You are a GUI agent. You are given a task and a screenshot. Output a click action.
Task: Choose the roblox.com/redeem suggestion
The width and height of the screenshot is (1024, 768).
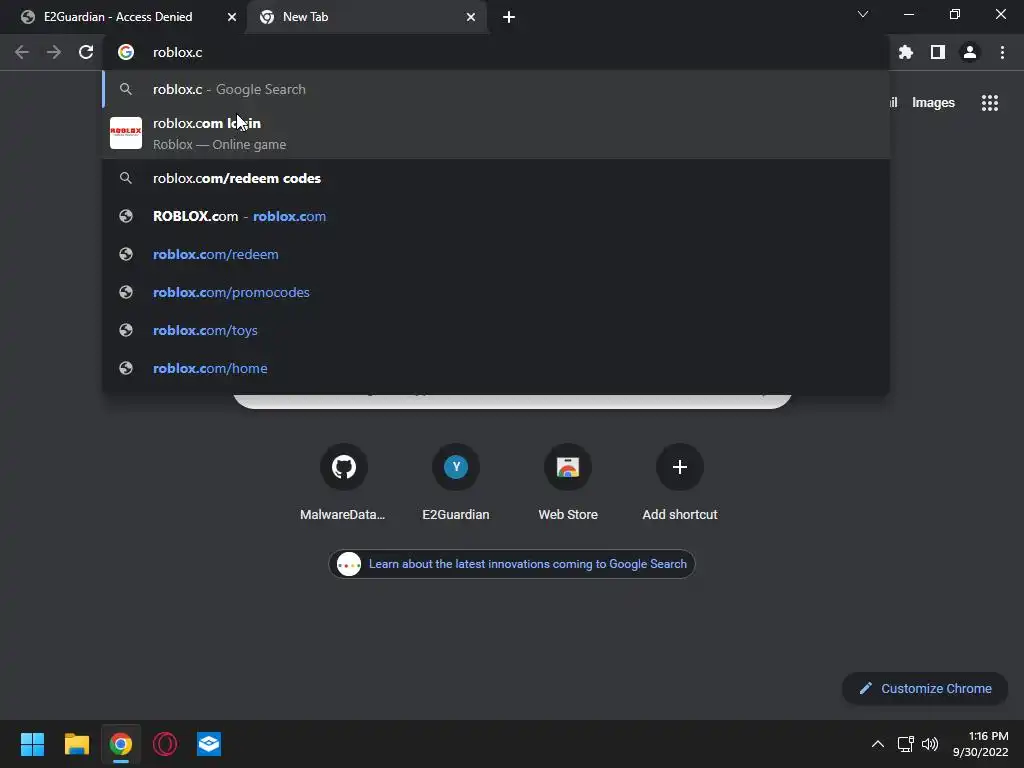click(496, 254)
